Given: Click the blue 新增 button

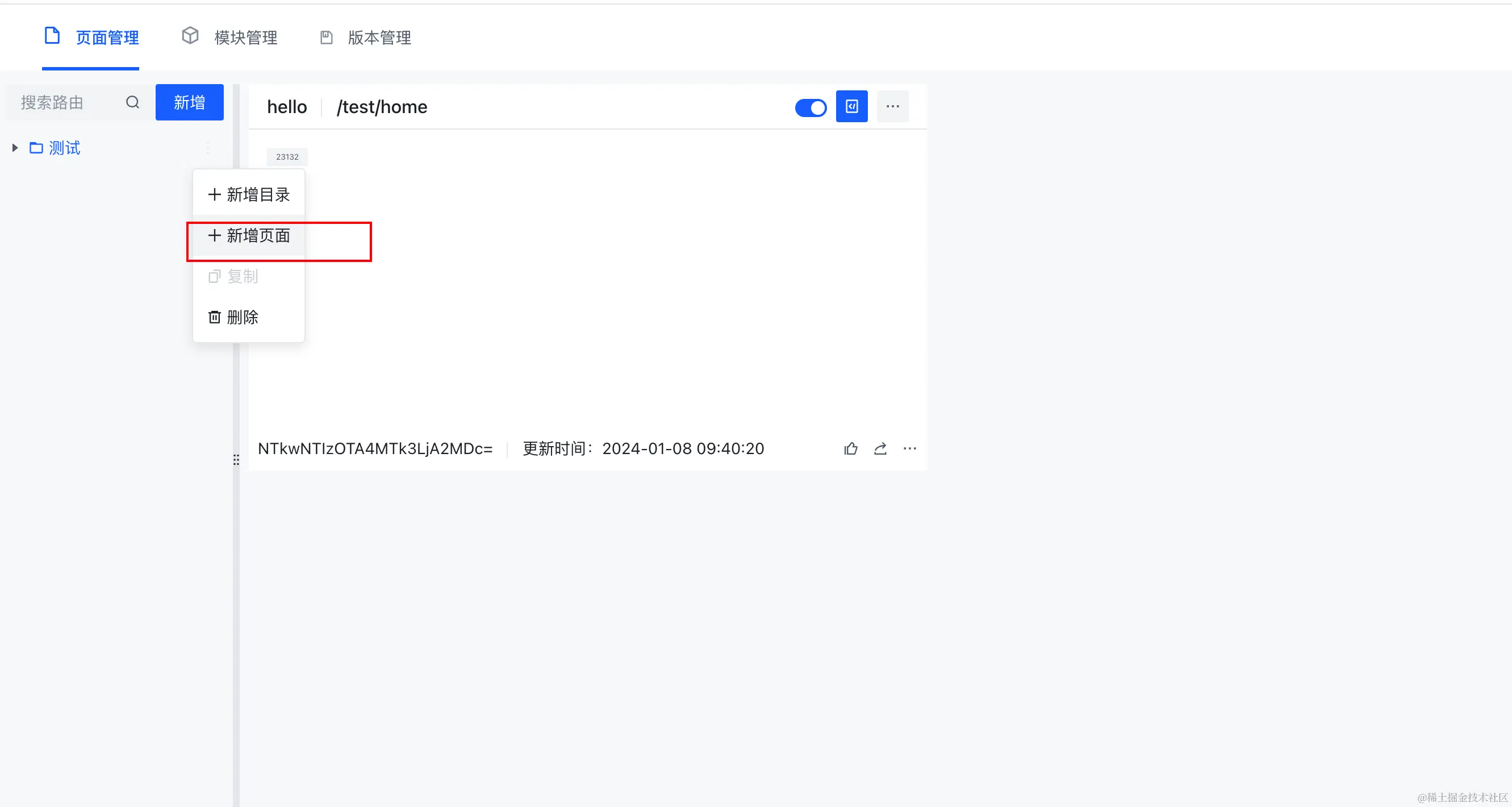Looking at the screenshot, I should [189, 103].
